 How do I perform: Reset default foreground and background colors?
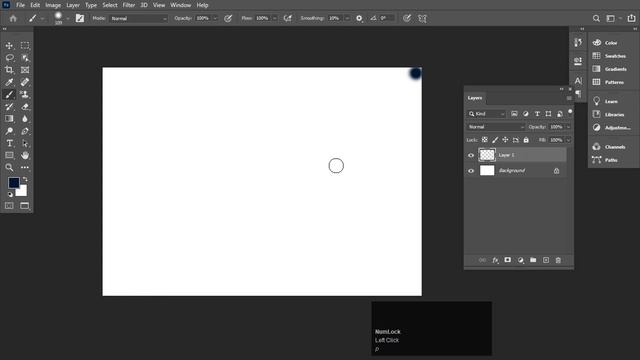(10, 195)
